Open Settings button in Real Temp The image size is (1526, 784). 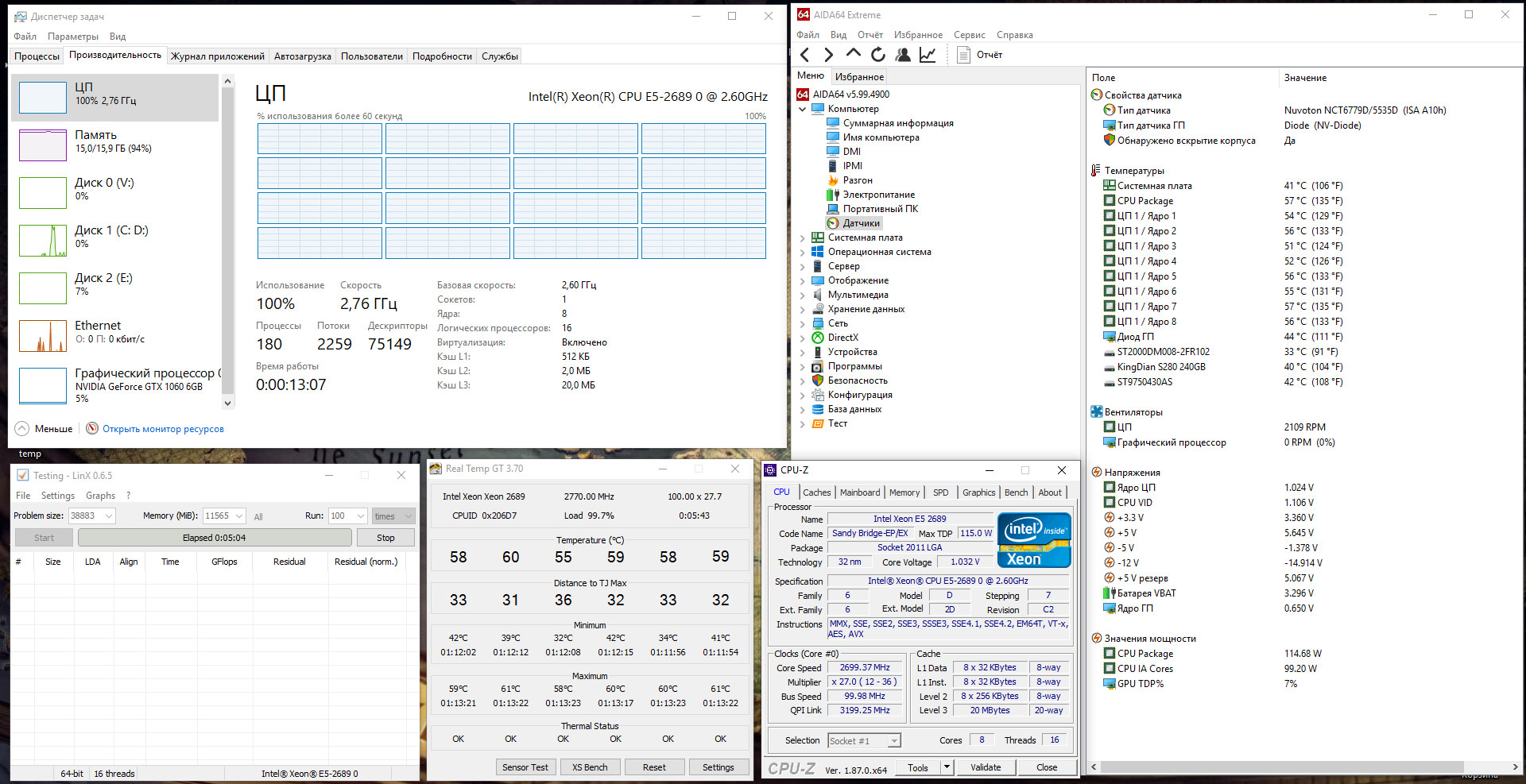point(718,767)
